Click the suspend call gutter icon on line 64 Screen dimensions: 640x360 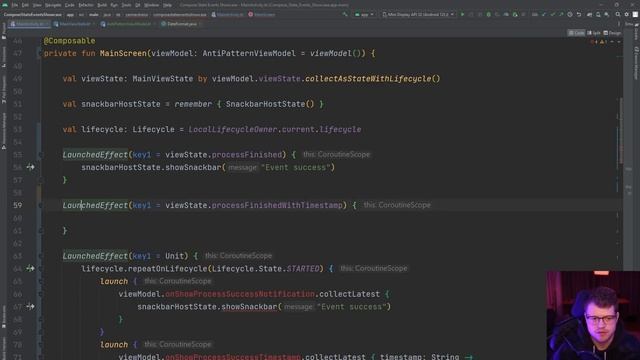[31, 268]
